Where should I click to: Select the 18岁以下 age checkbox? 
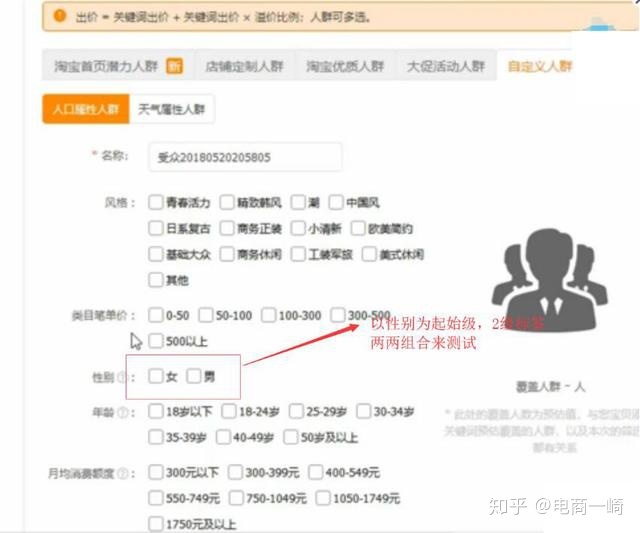pyautogui.click(x=156, y=411)
